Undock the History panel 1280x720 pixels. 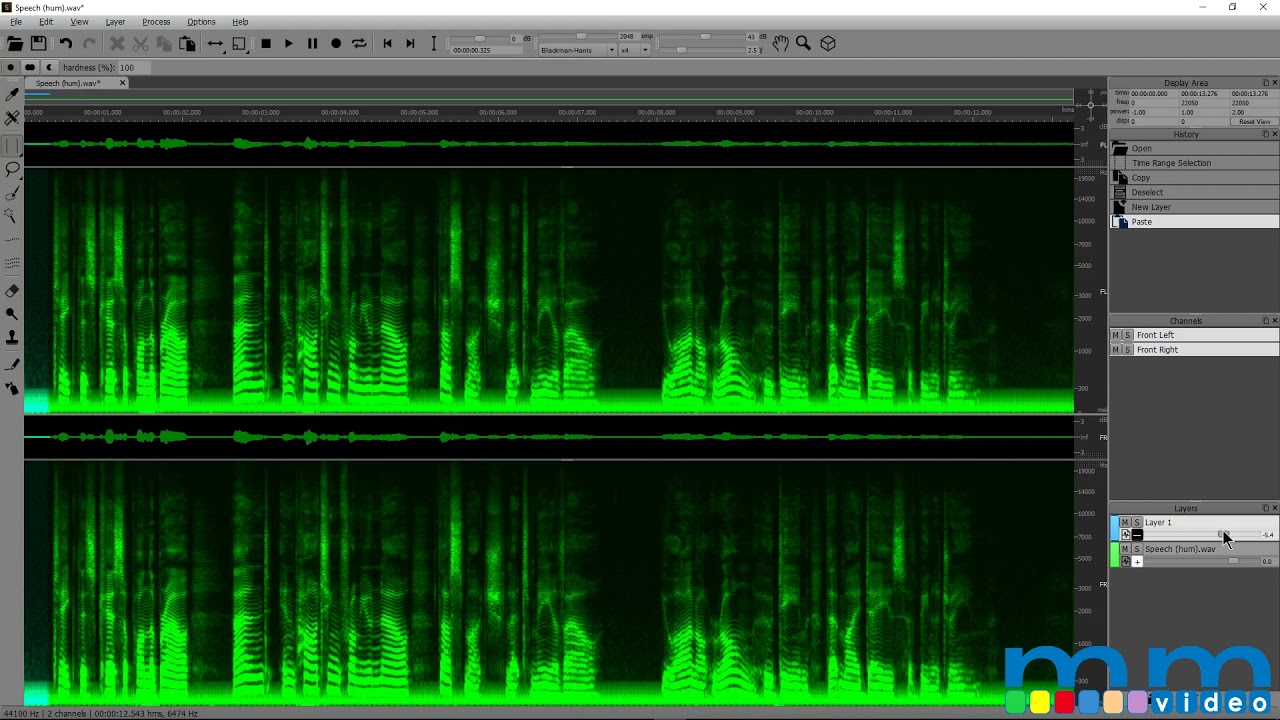click(x=1265, y=134)
